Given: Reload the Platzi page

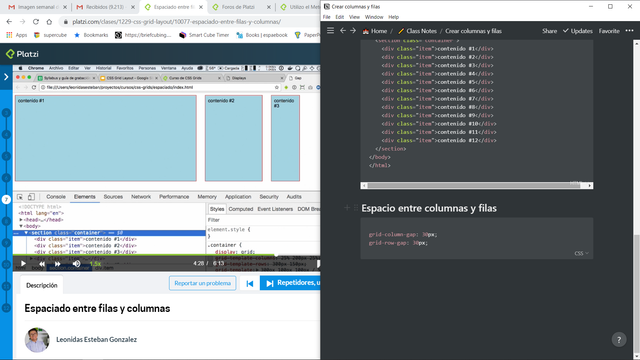Looking at the screenshot, I should pyautogui.click(x=36, y=22).
